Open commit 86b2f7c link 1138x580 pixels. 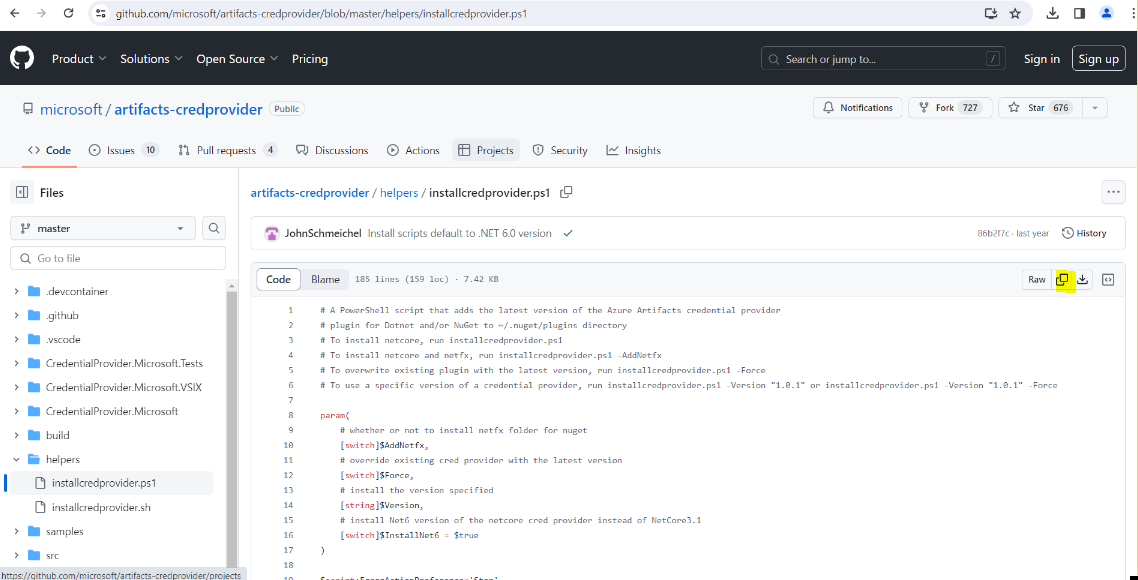click(993, 234)
